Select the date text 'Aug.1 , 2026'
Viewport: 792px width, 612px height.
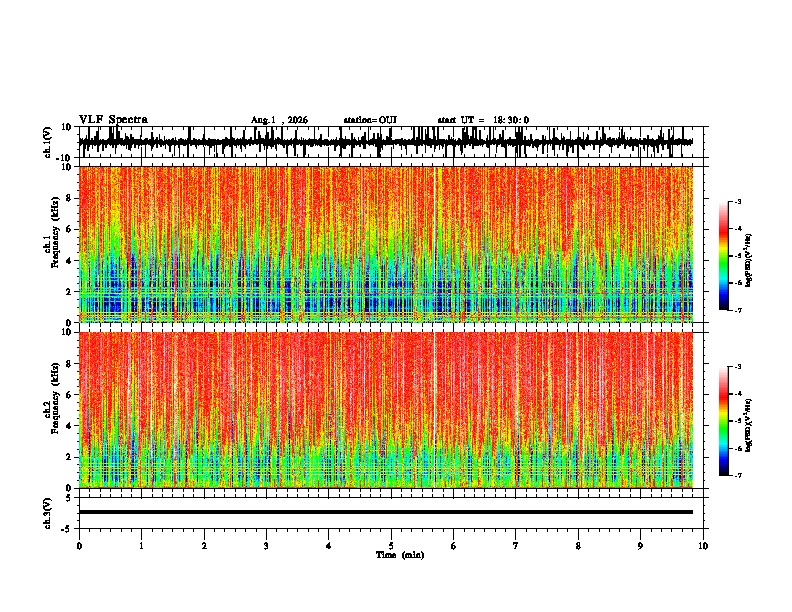pos(279,120)
